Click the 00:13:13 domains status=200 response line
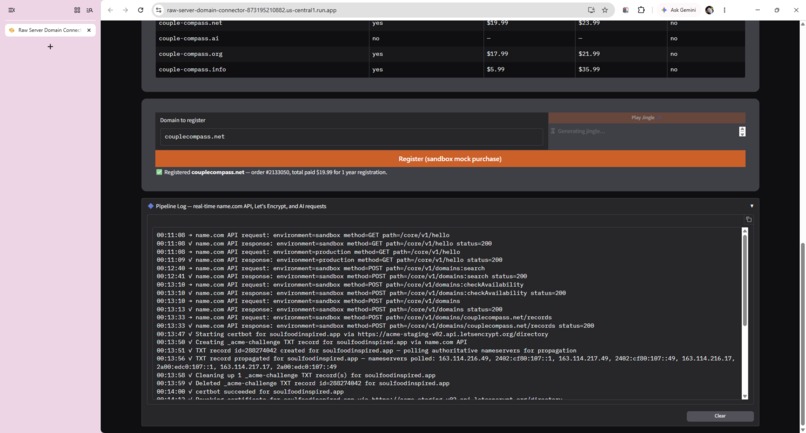This screenshot has width=806, height=433. point(329,310)
